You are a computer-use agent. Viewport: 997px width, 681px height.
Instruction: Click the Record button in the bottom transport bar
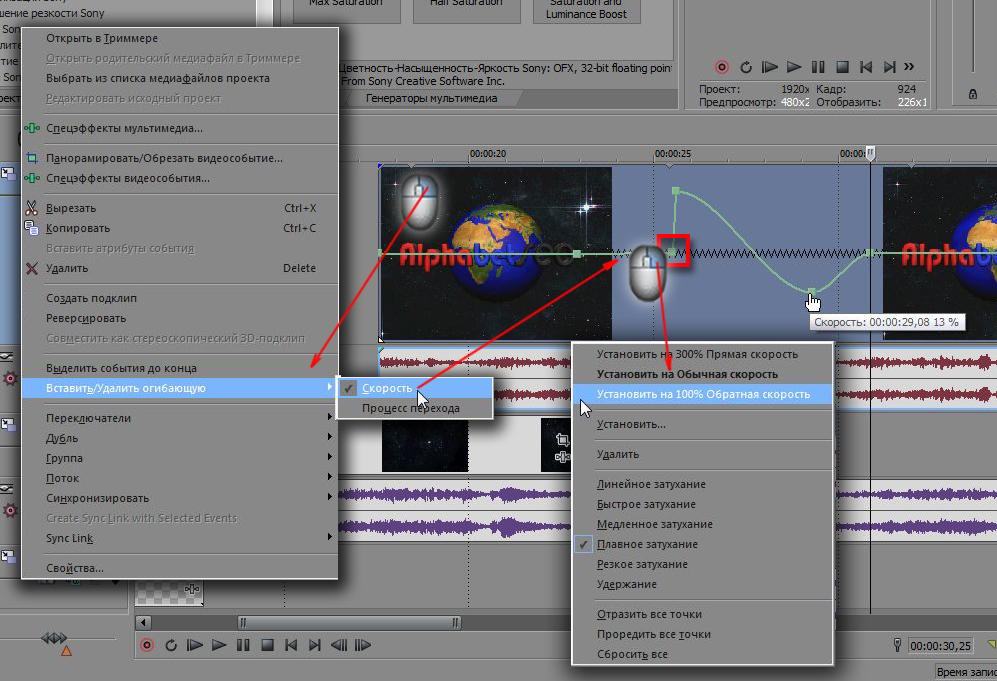coord(147,645)
